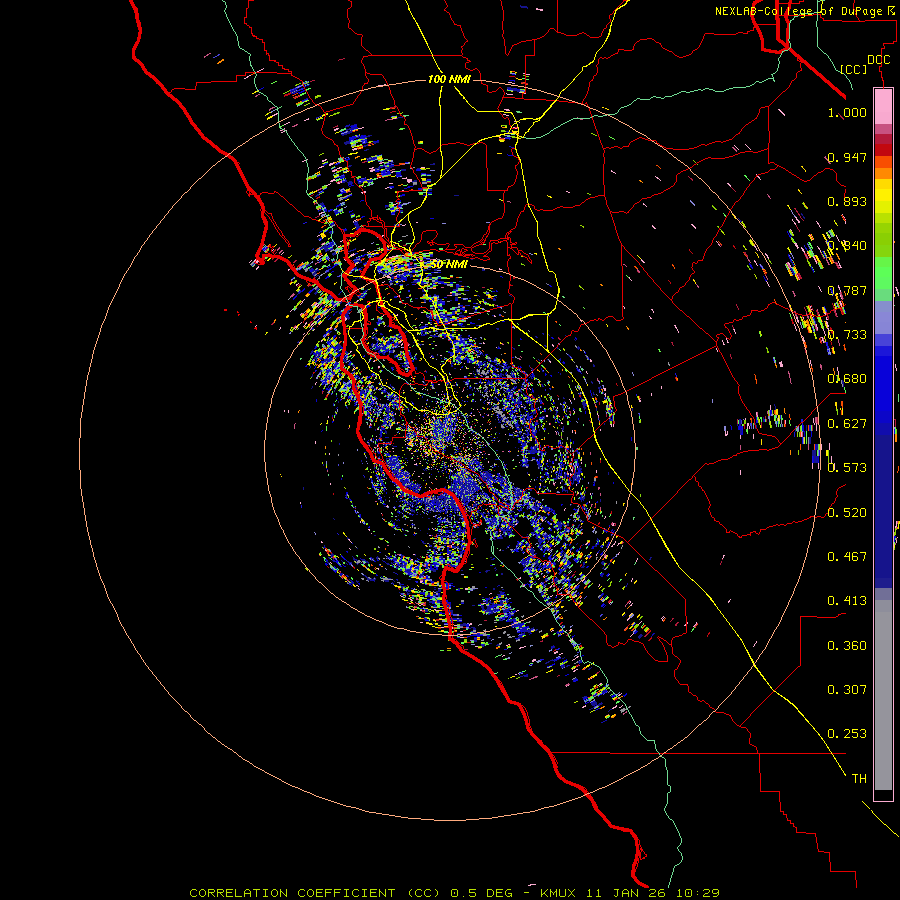Click the 100 NMI range ring label
This screenshot has width=900, height=900.
(x=449, y=79)
